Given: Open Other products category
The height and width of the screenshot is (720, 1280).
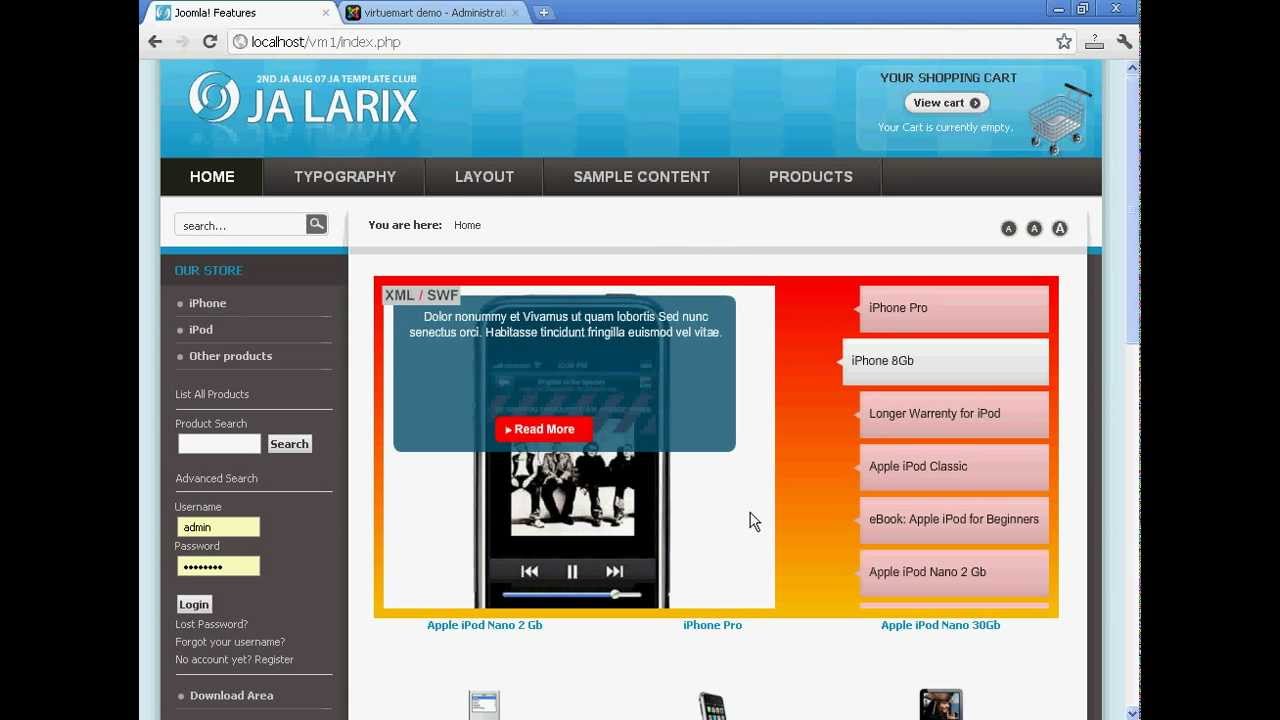Looking at the screenshot, I should click(230, 356).
